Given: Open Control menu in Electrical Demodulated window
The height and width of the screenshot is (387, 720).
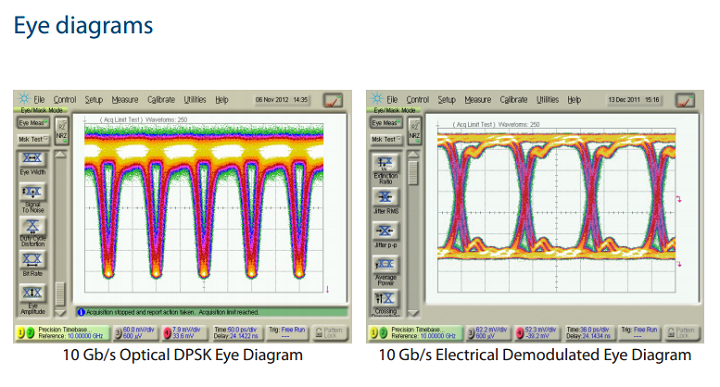Looking at the screenshot, I should pos(417,100).
